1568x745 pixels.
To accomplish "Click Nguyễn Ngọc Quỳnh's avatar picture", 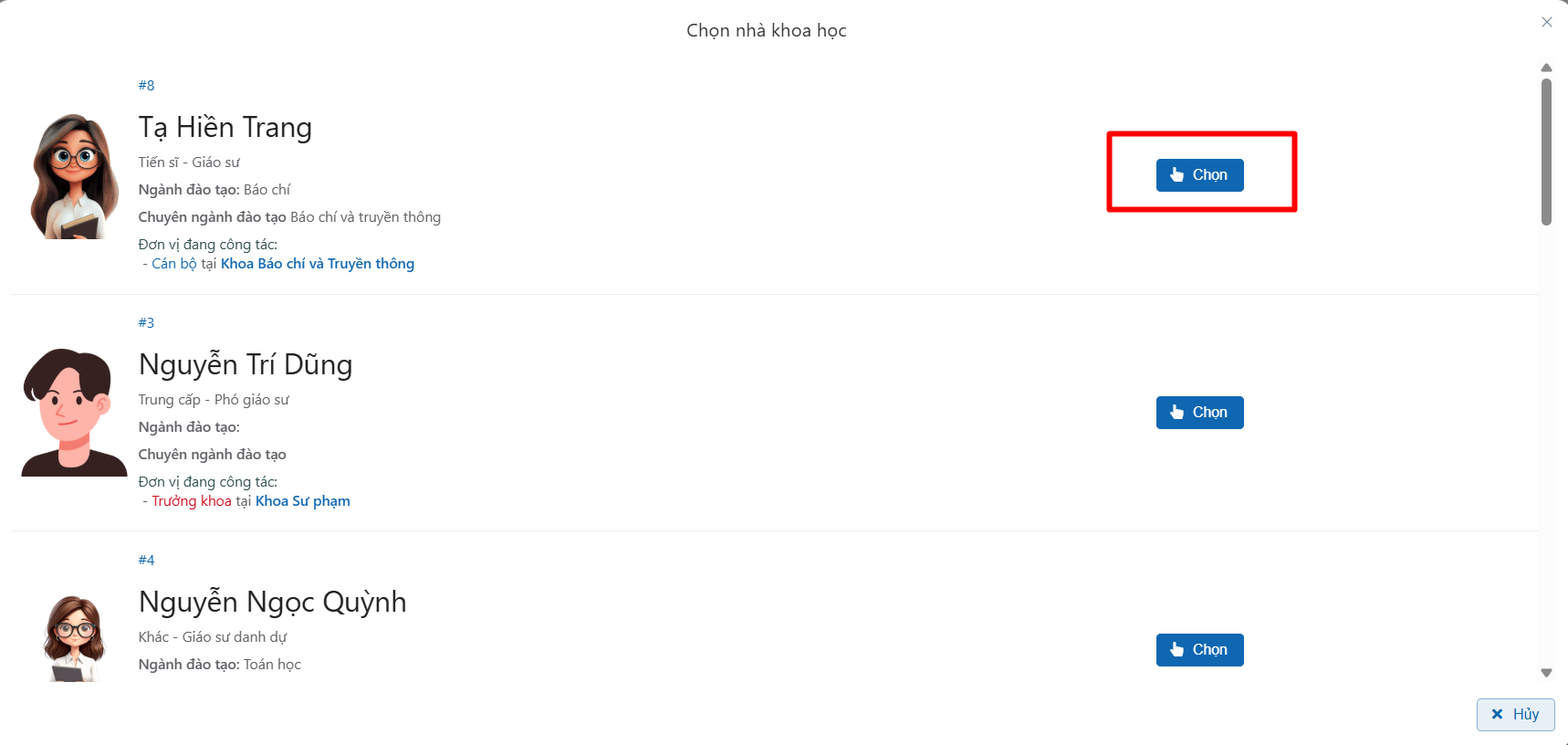I will pyautogui.click(x=74, y=638).
